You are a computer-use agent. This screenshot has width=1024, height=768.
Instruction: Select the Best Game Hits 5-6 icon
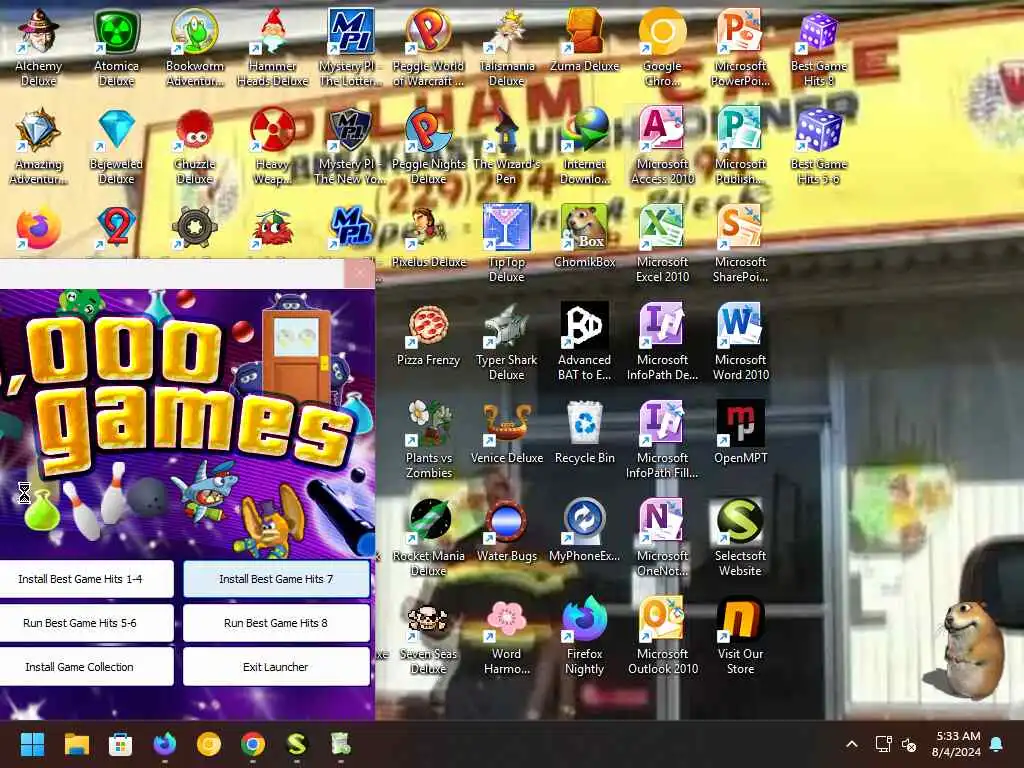click(818, 145)
